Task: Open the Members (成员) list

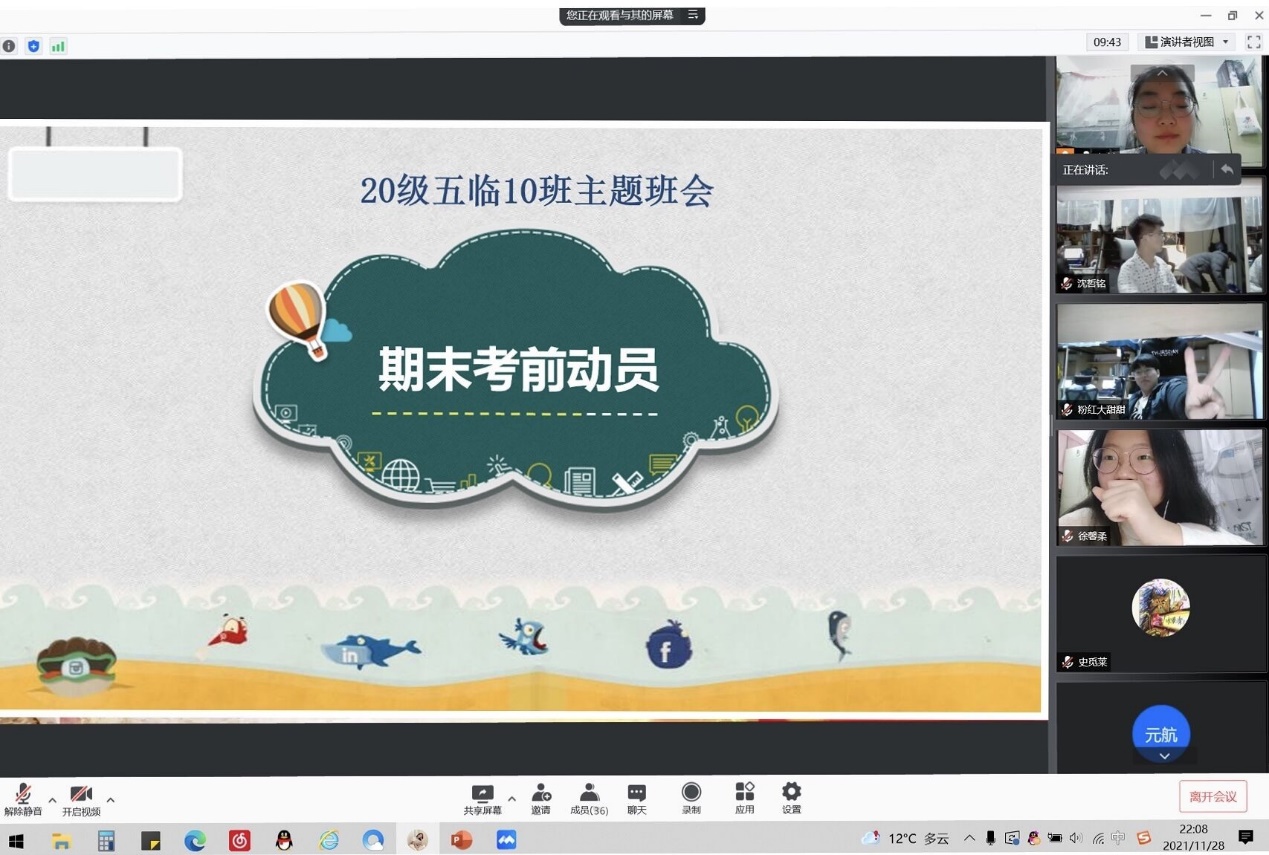Action: 589,798
